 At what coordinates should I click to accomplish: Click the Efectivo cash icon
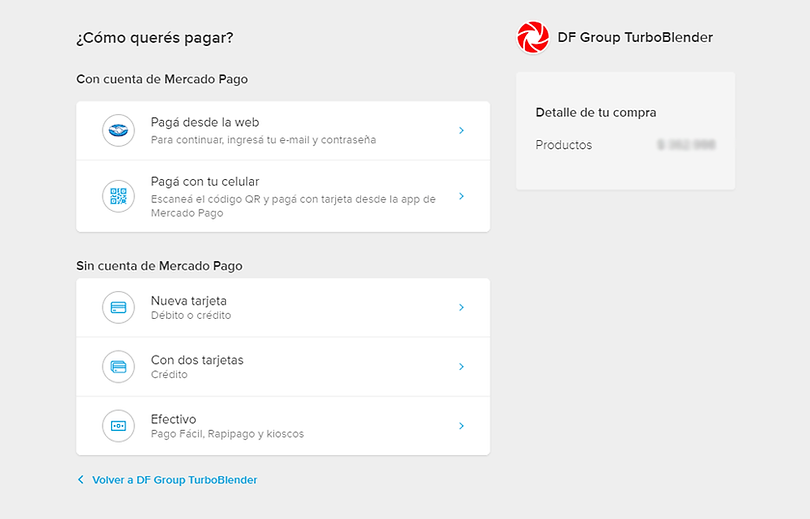click(x=118, y=426)
